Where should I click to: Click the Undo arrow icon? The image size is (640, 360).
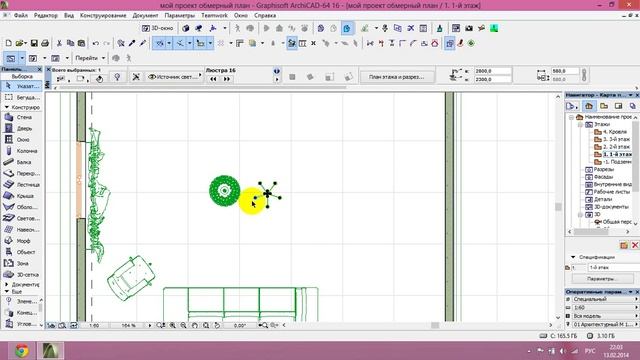pos(96,43)
